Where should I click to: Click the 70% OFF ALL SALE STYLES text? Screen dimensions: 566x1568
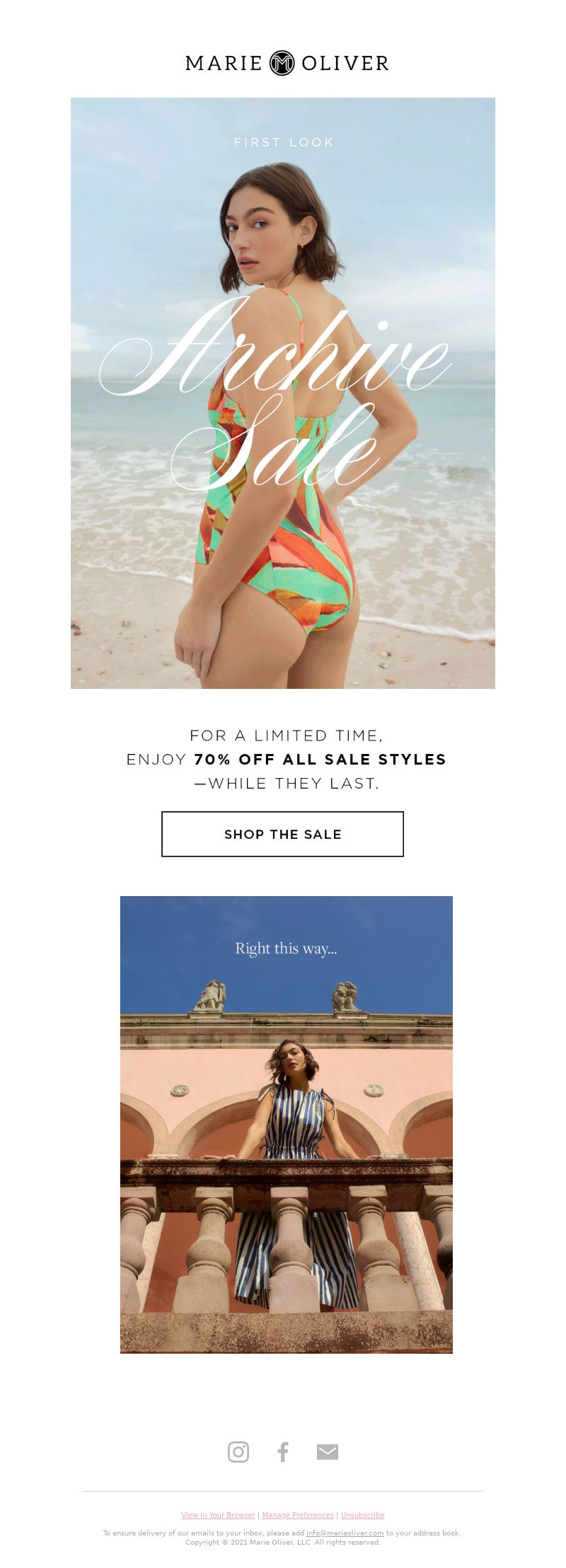(x=320, y=759)
